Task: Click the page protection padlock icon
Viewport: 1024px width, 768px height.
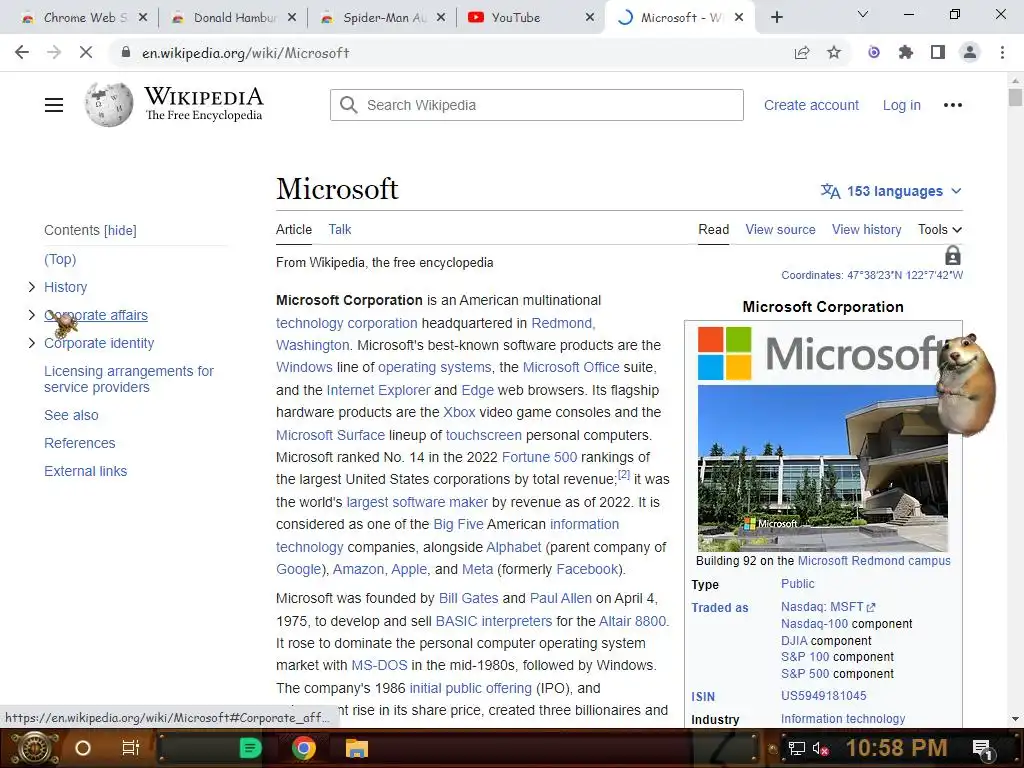Action: (953, 255)
